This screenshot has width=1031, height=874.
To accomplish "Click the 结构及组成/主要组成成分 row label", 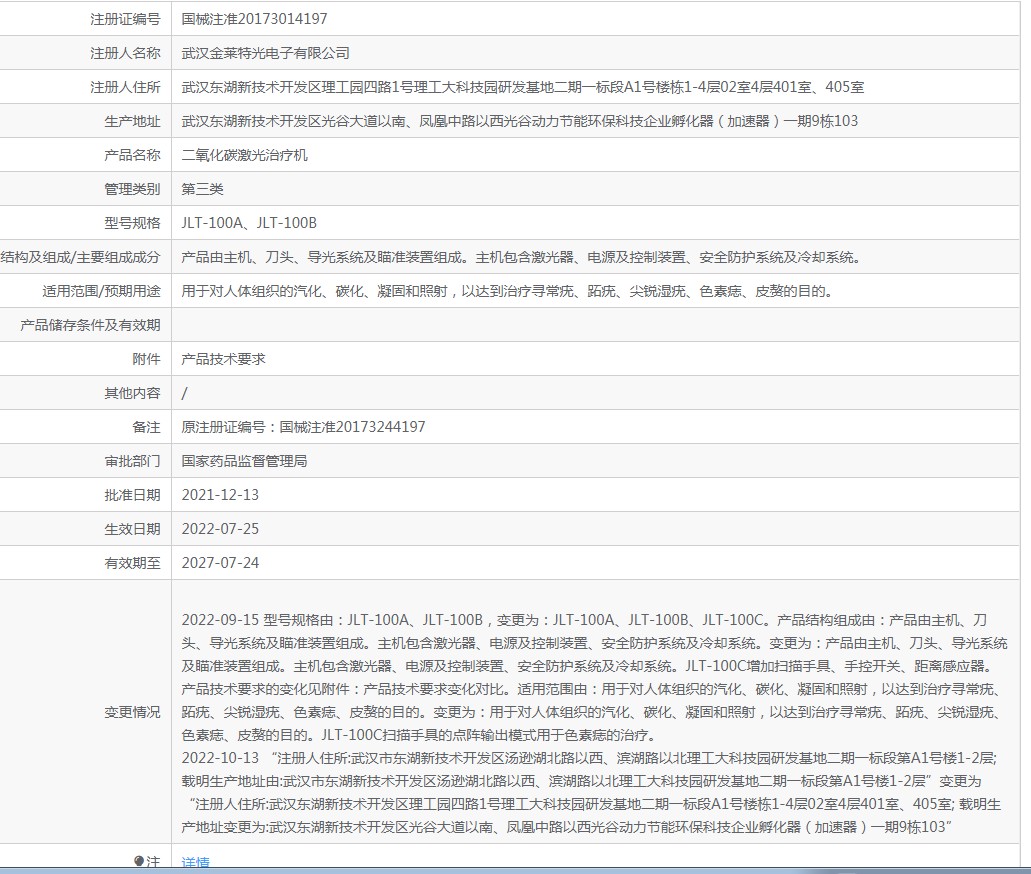I will (80, 257).
